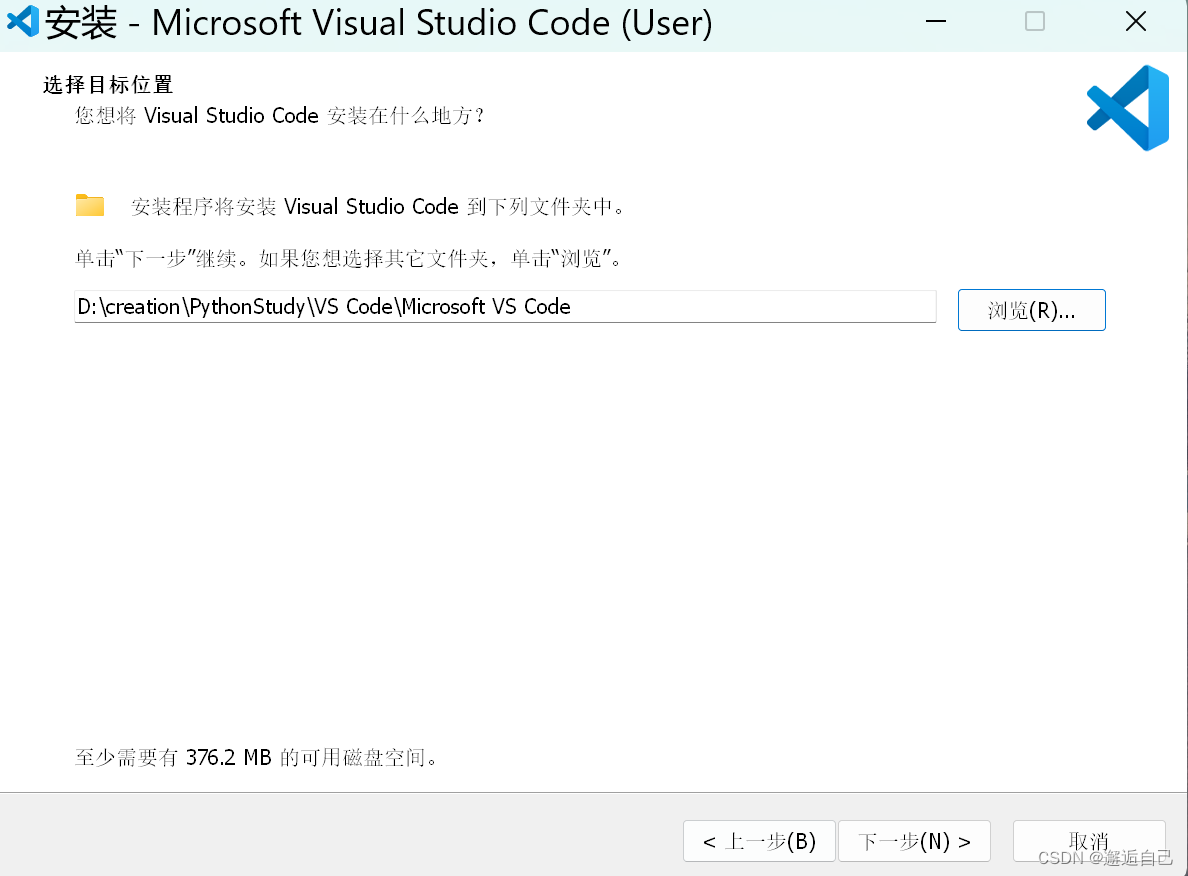Minimize the installer window
Image resolution: width=1188 pixels, height=876 pixels.
click(x=936, y=21)
